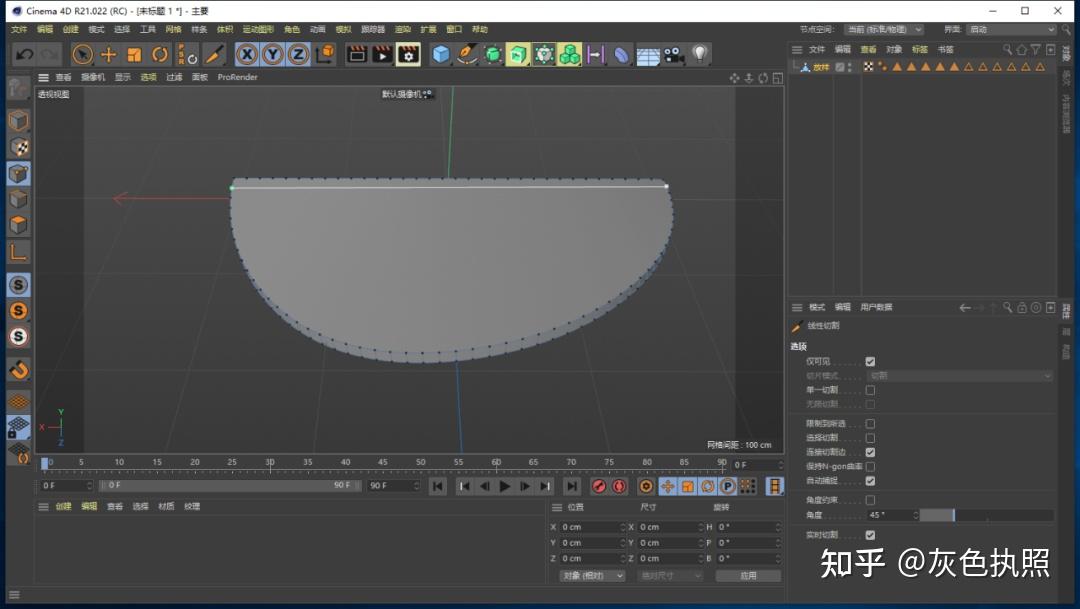Expand the 节点空间 dropdown
Image resolution: width=1080 pixels, height=609 pixels.
pyautogui.click(x=883, y=30)
